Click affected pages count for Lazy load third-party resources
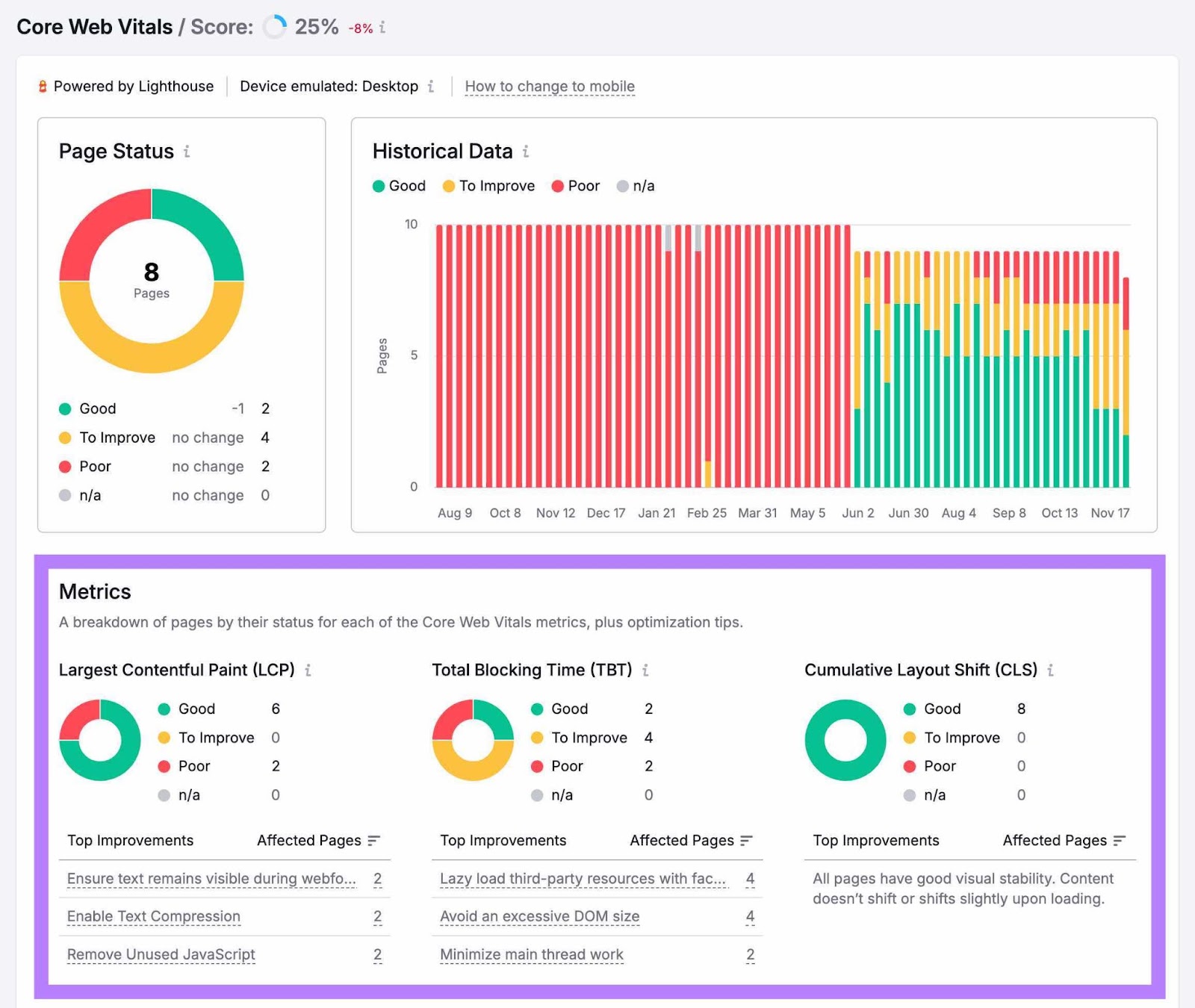Screen dimensions: 1195x1008 point(751,879)
